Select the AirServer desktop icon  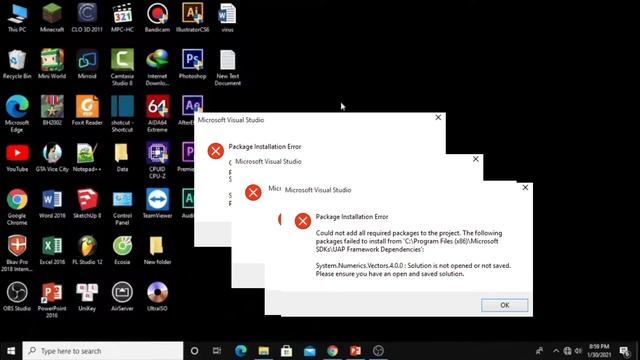pyautogui.click(x=122, y=297)
